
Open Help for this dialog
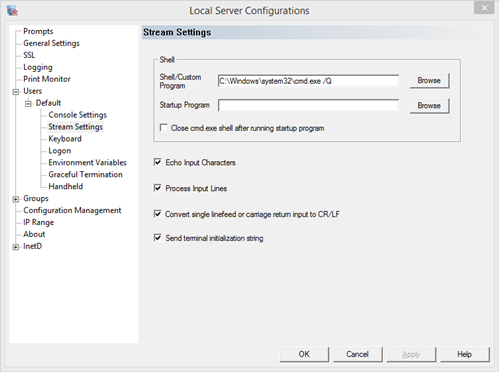coord(465,354)
